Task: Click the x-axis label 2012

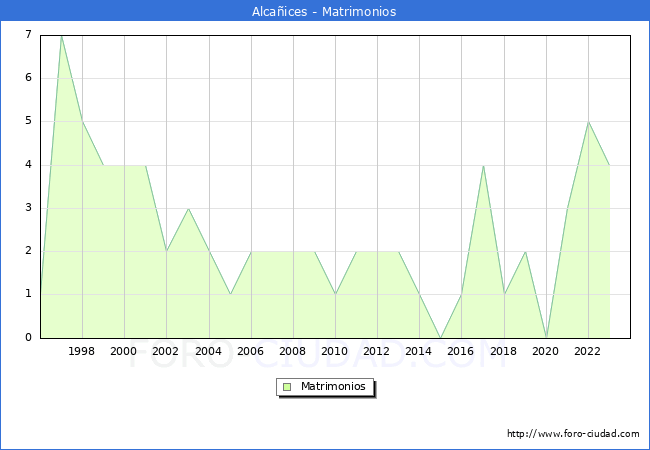Action: [376, 351]
